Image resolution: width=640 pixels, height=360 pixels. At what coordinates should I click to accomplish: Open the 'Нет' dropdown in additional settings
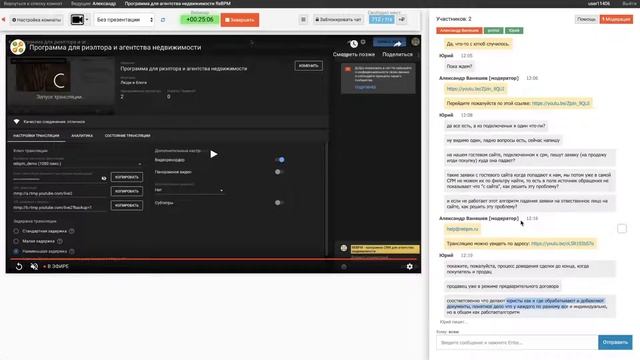point(189,190)
